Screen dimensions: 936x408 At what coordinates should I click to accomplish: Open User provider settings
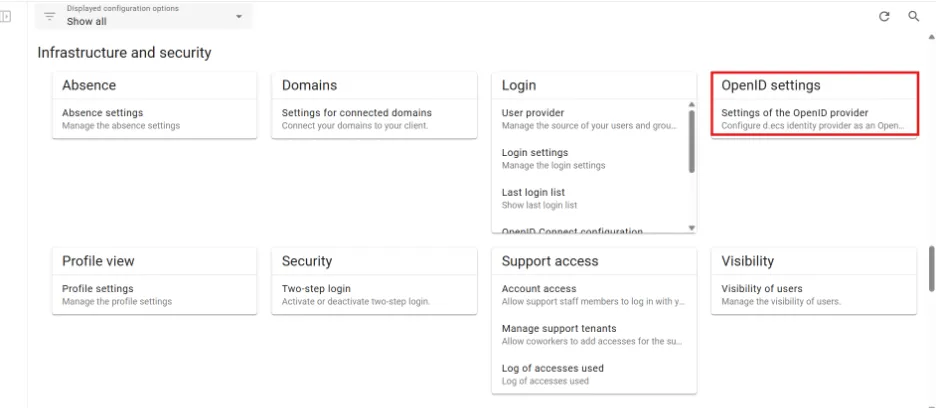590,119
